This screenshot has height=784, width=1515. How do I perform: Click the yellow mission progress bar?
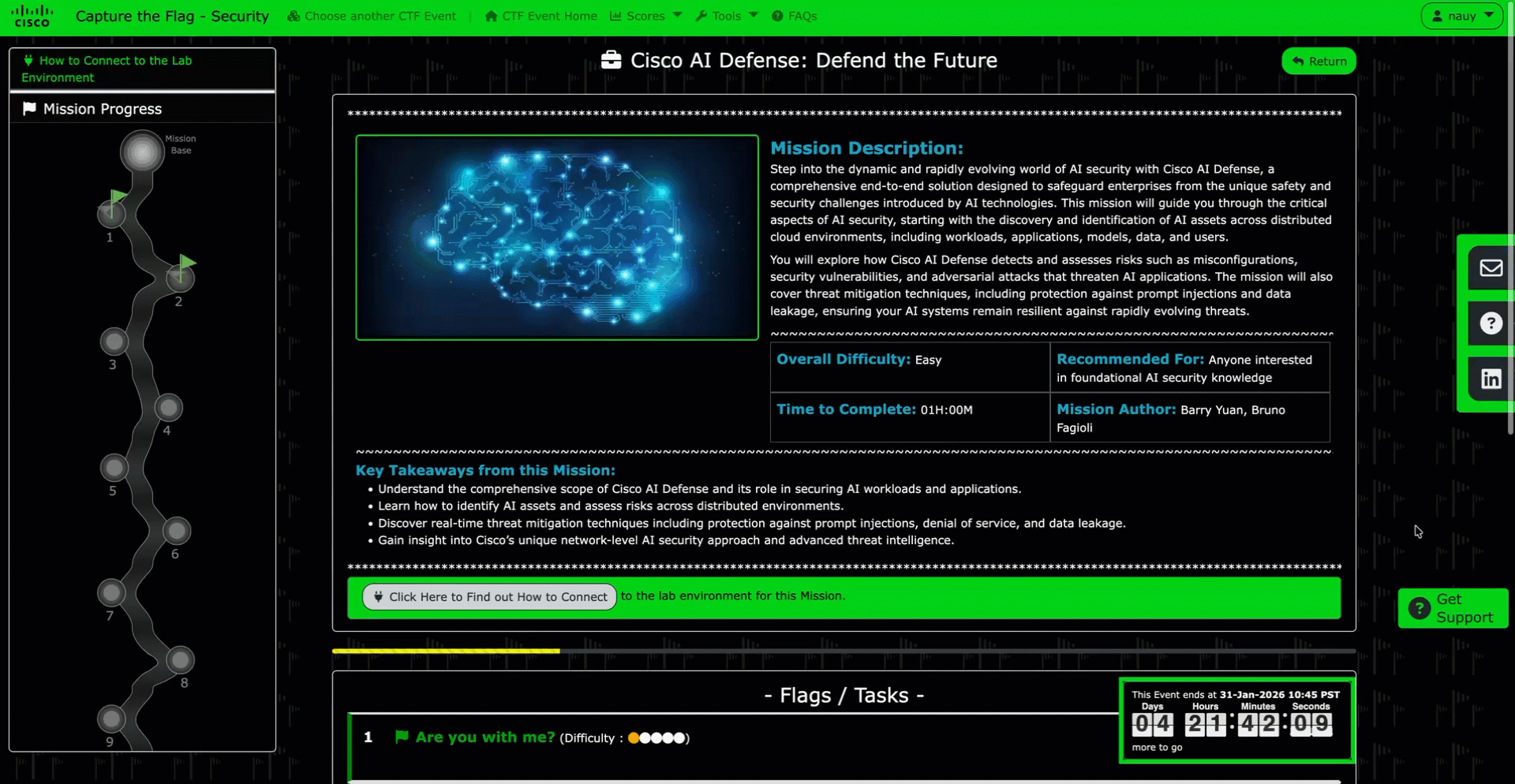pyautogui.click(x=446, y=651)
